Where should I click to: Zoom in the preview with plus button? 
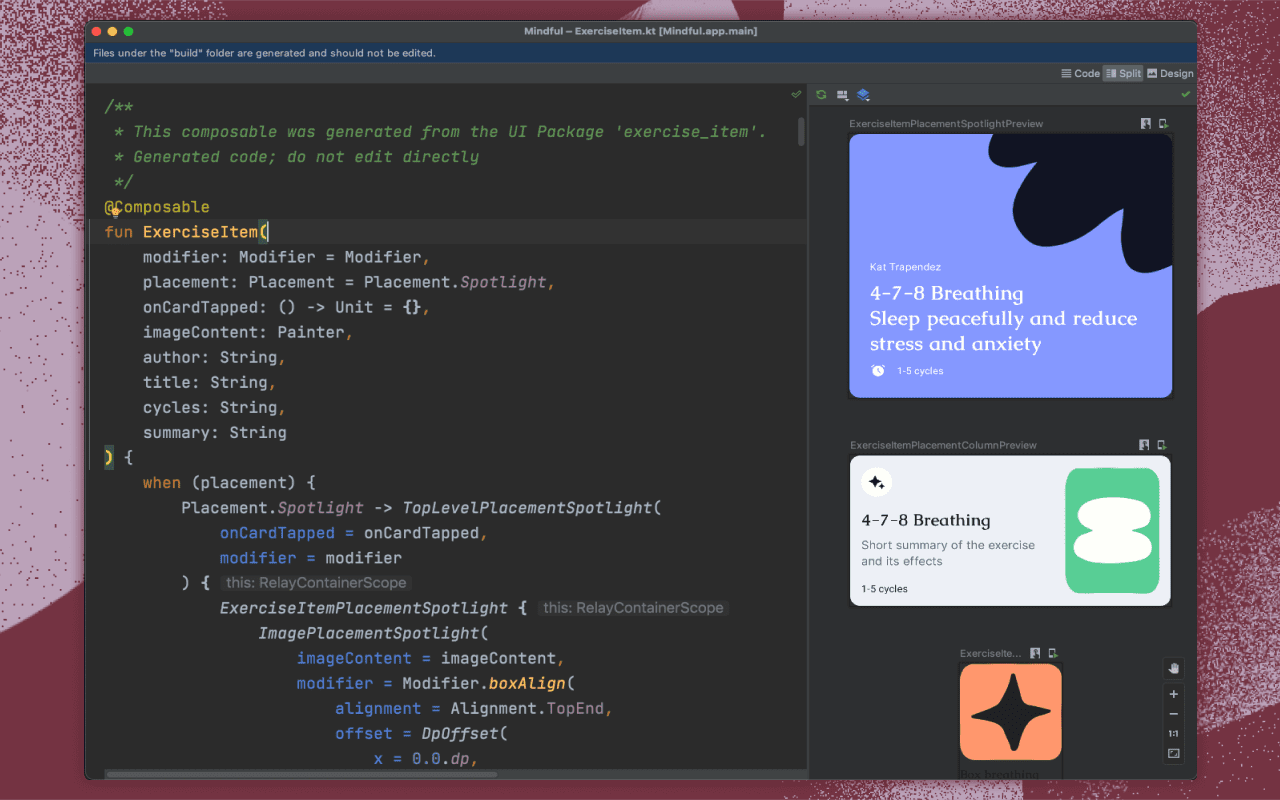point(1174,694)
